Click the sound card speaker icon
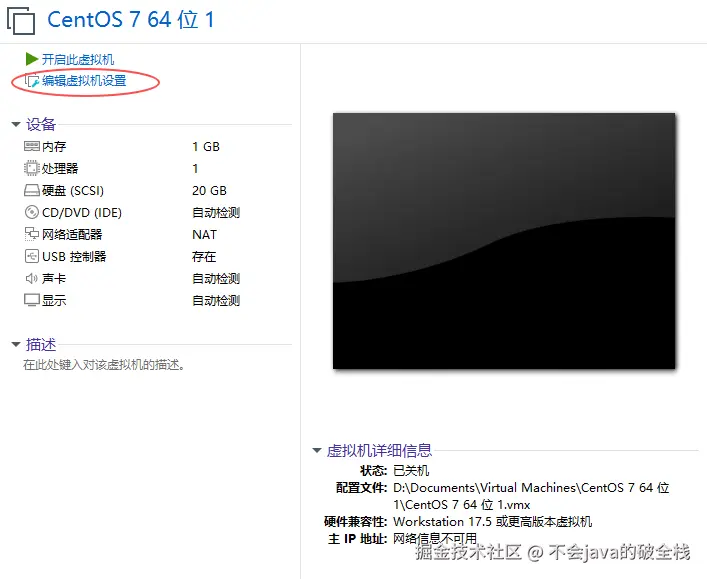This screenshot has height=579, width=707. (32, 278)
